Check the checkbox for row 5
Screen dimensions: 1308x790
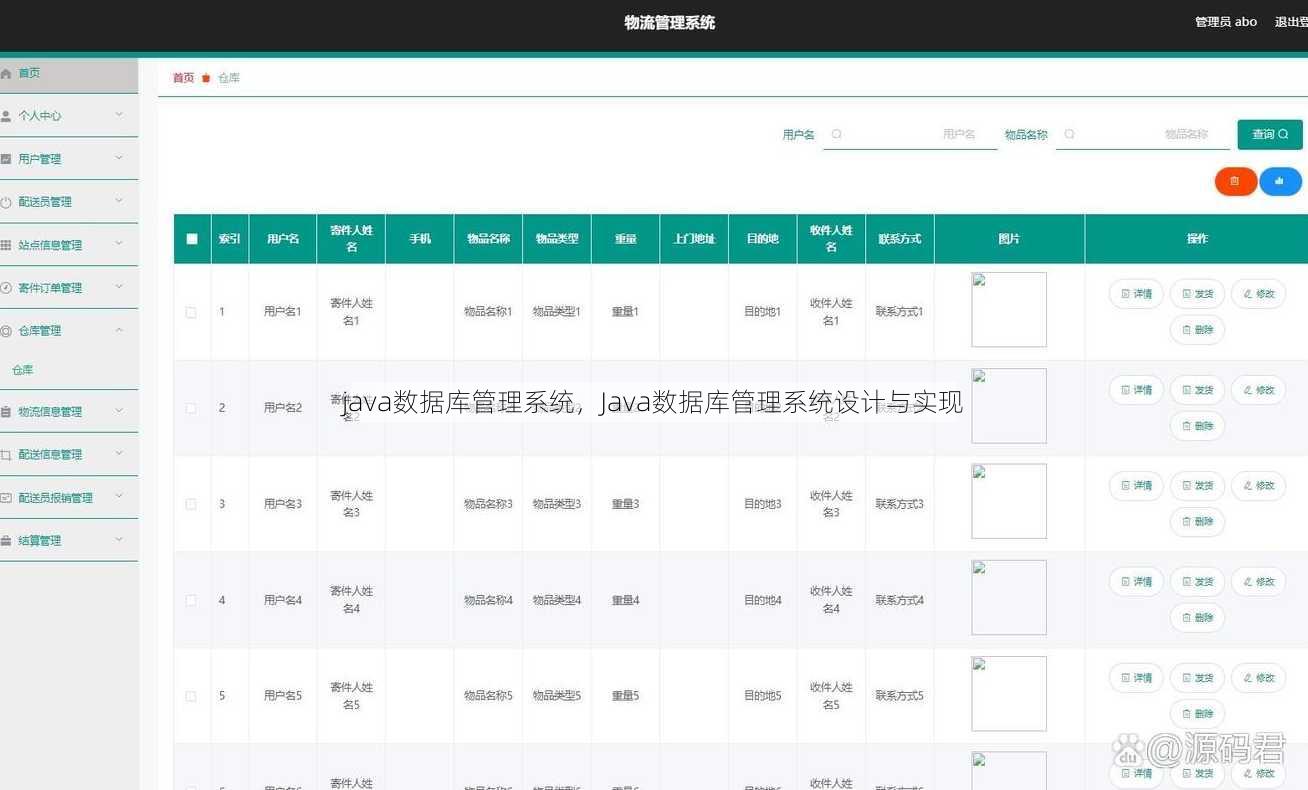[x=191, y=696]
